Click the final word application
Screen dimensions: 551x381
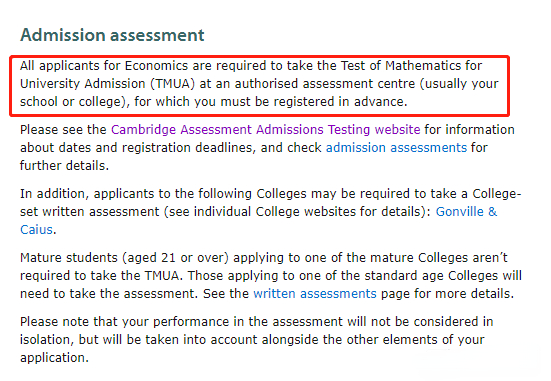pyautogui.click(x=52, y=358)
